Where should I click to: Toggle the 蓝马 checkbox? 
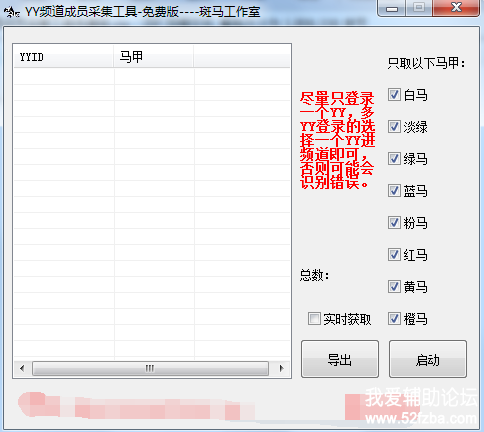pos(394,191)
